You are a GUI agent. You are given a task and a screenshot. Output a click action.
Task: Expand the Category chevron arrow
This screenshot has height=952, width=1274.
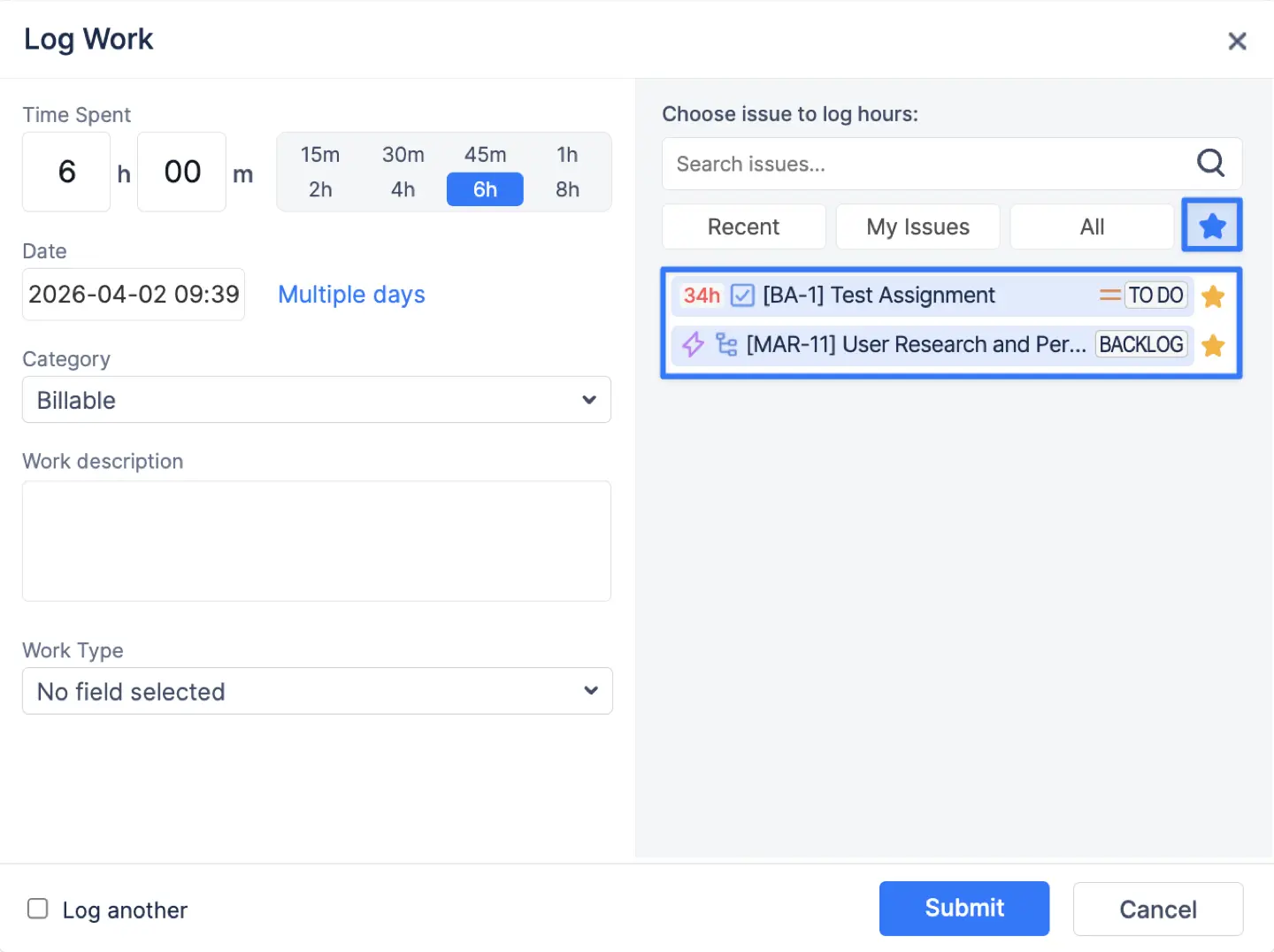tap(588, 400)
